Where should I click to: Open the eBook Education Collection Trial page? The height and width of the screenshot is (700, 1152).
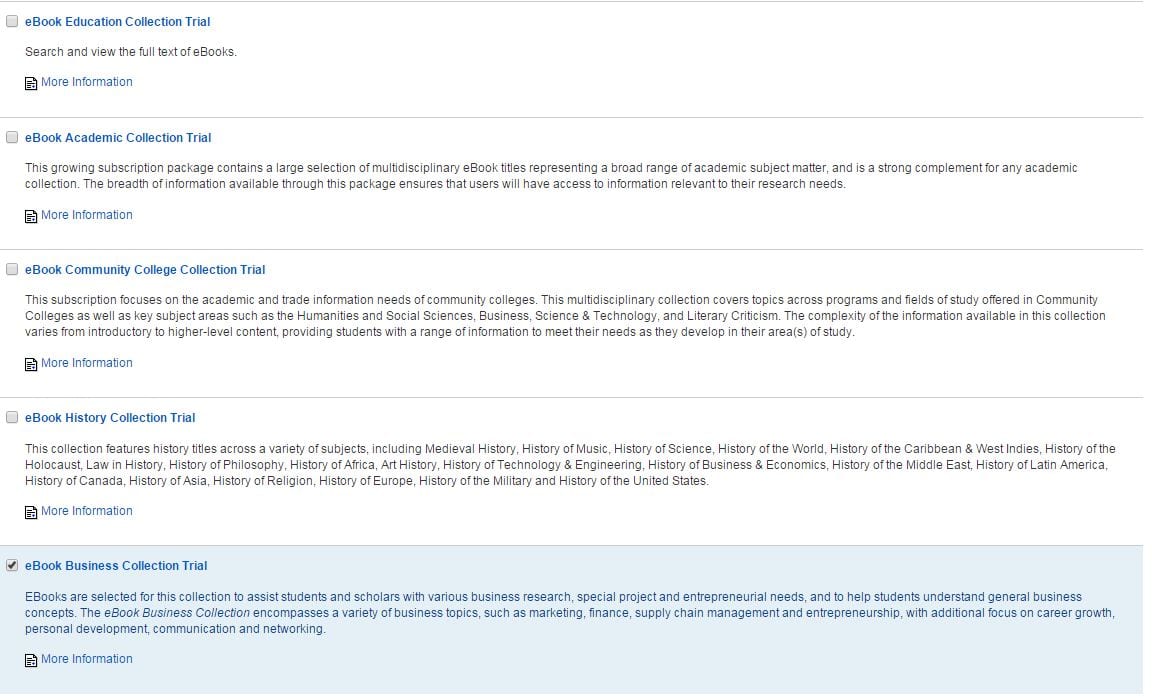(117, 21)
